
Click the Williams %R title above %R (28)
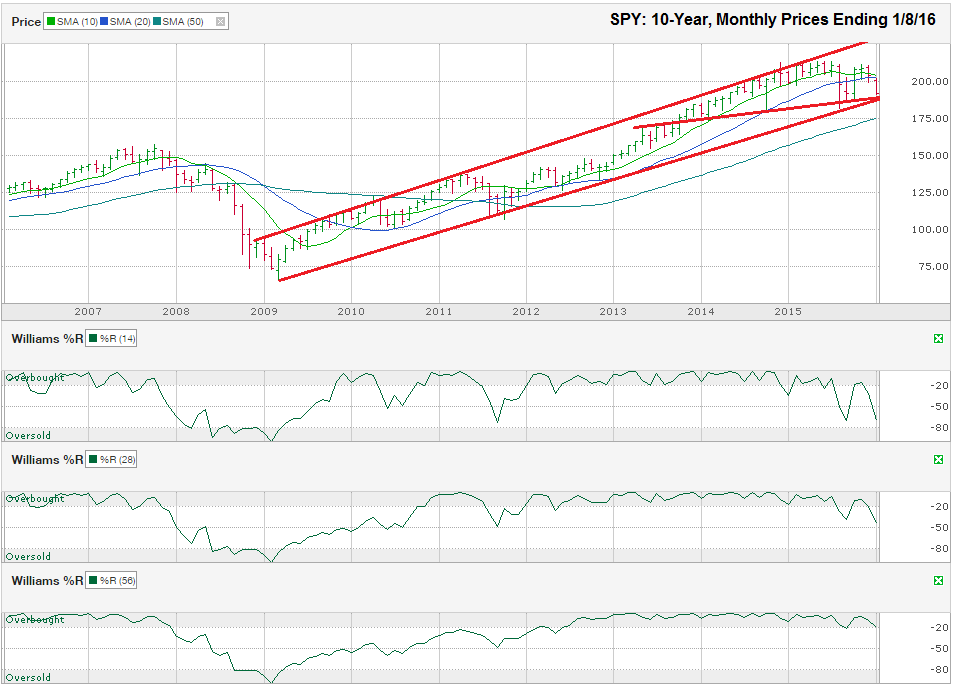click(47, 460)
